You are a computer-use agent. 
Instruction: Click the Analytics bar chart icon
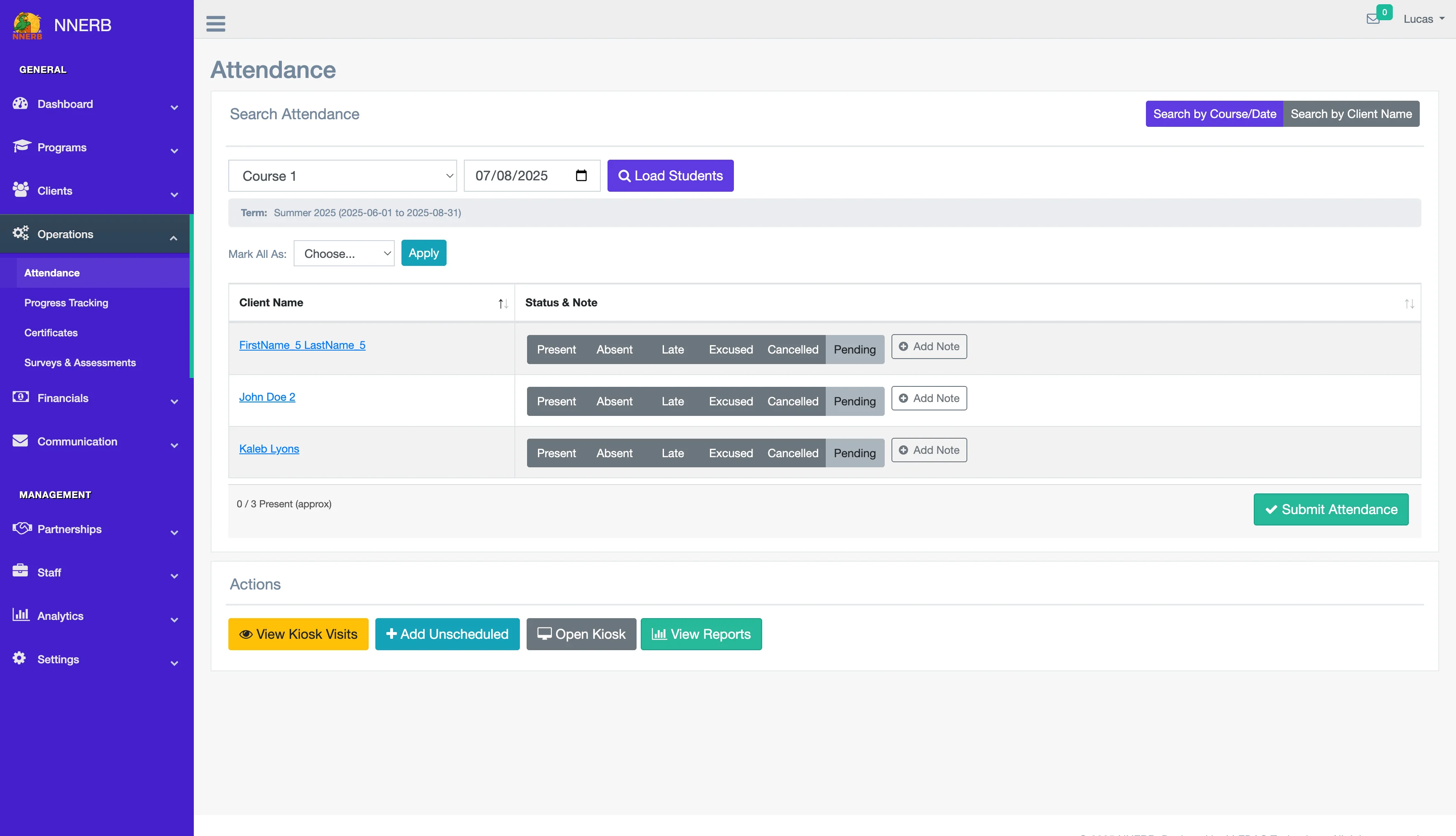21,615
